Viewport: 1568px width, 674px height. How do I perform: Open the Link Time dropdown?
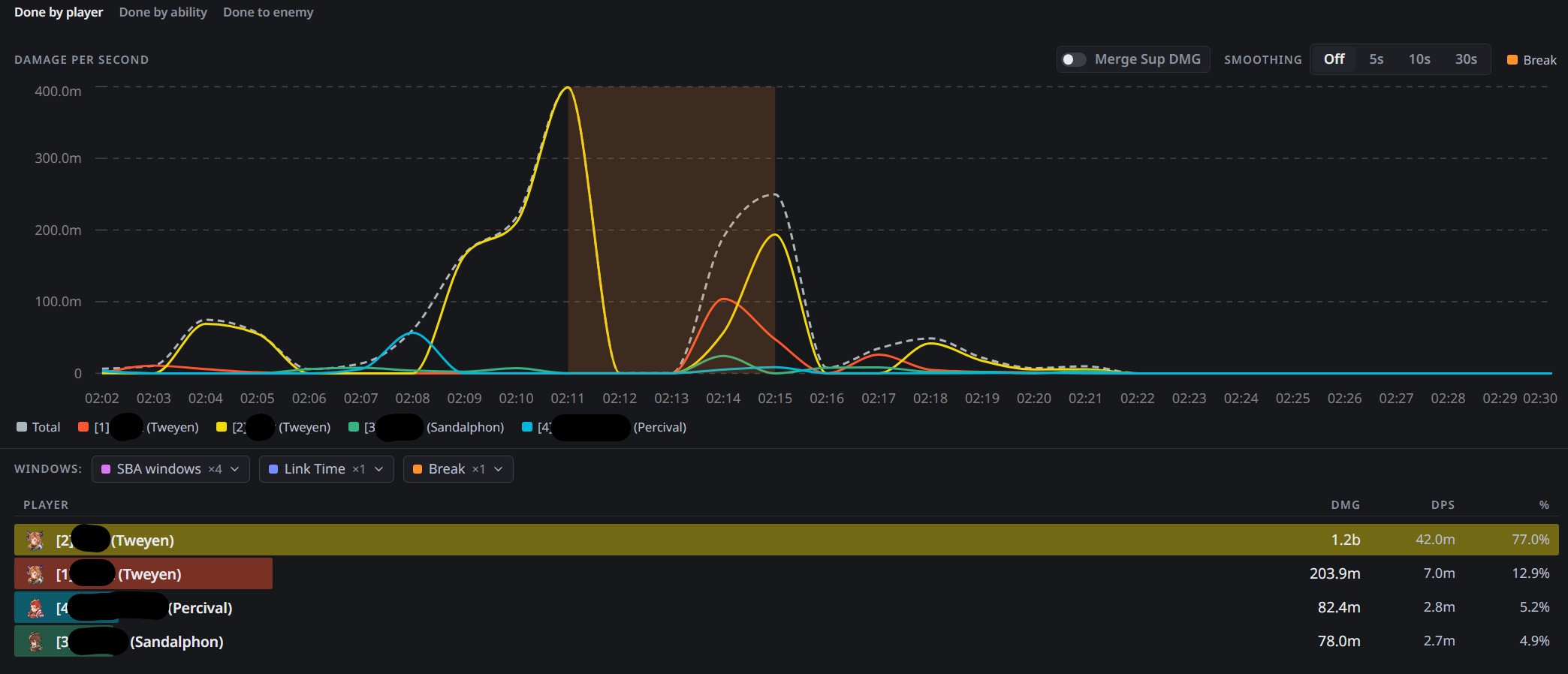(x=327, y=469)
